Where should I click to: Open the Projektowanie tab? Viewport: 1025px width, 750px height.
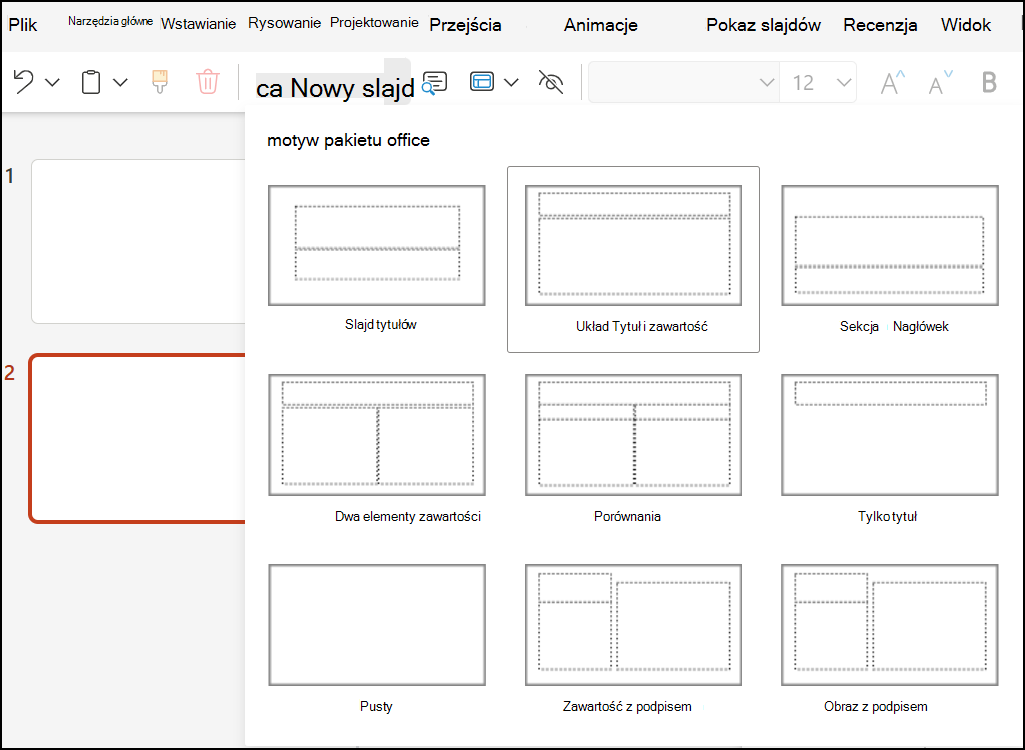coord(374,23)
